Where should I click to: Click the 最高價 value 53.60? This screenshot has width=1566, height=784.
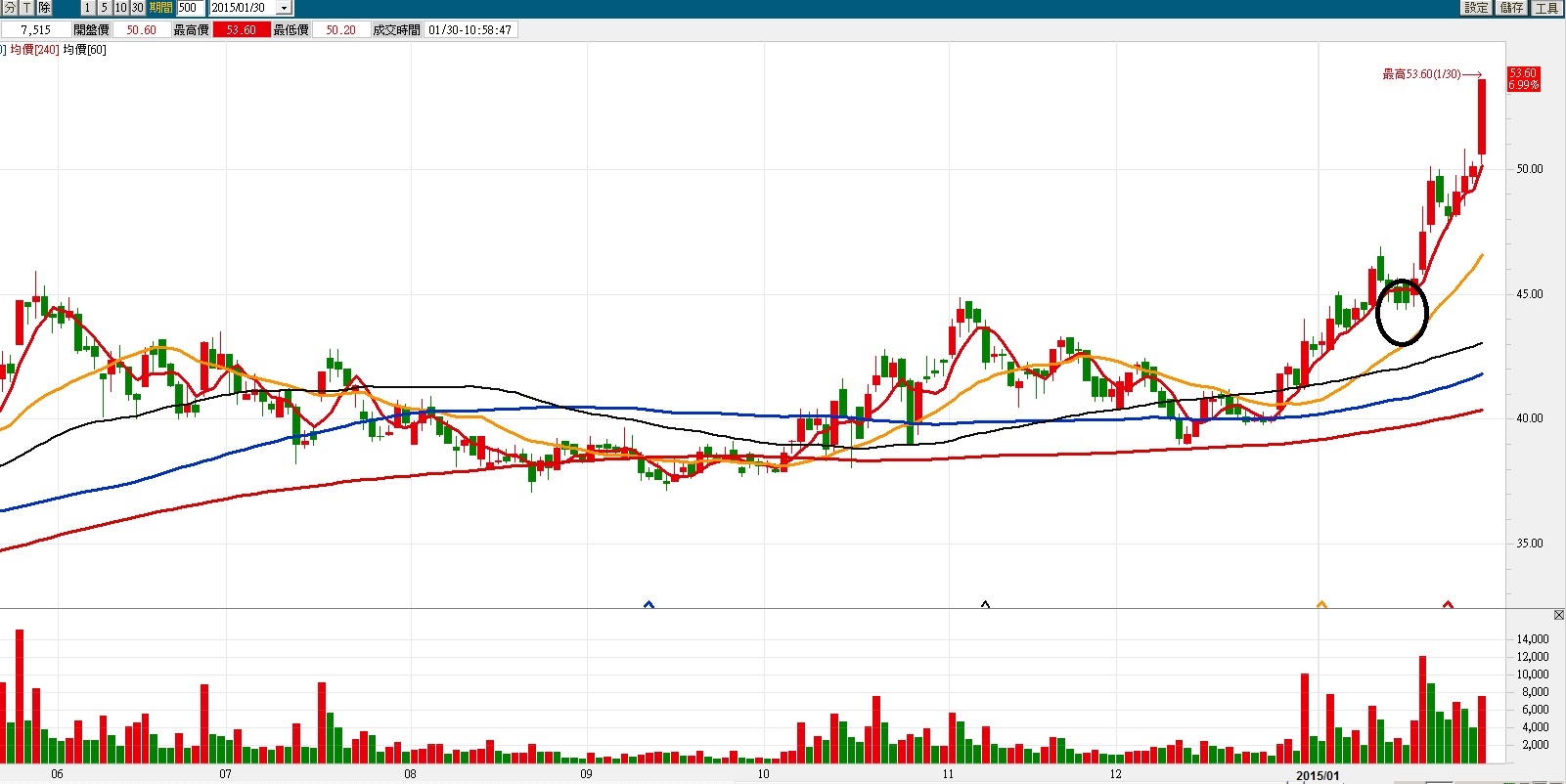(x=242, y=30)
